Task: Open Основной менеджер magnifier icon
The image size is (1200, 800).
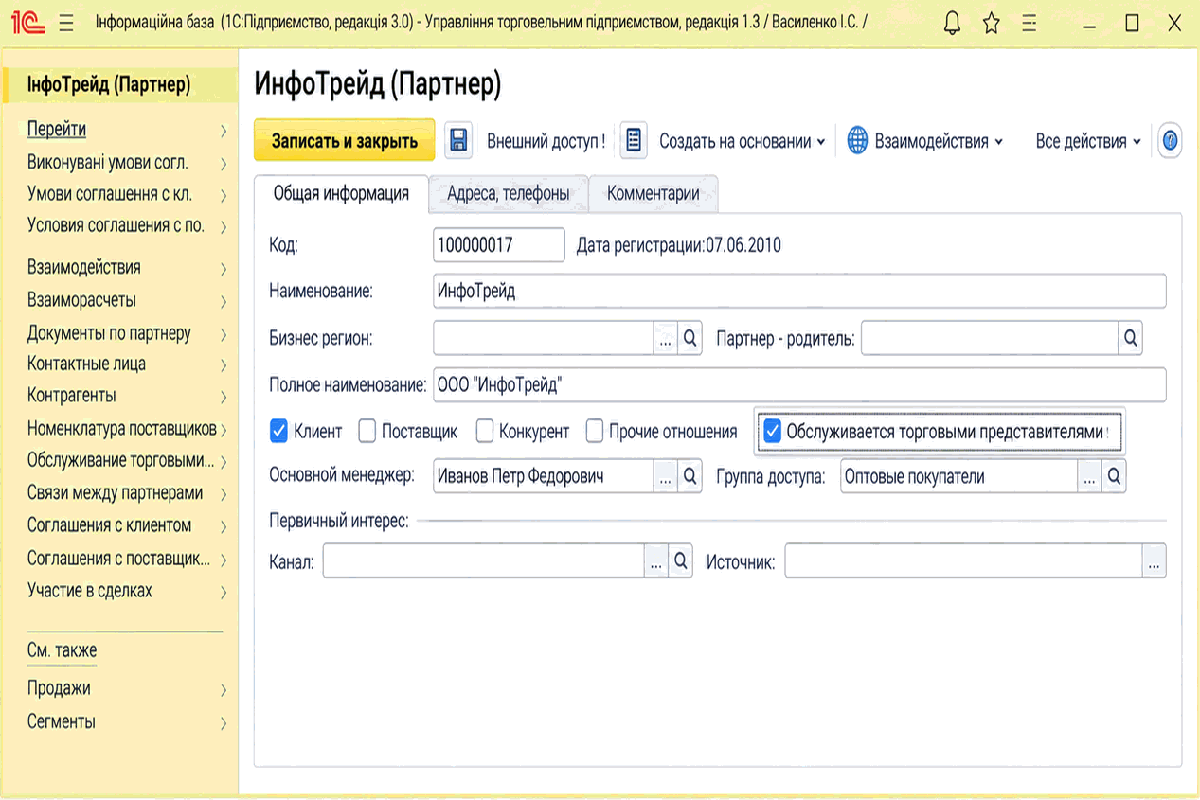Action: pyautogui.click(x=690, y=476)
